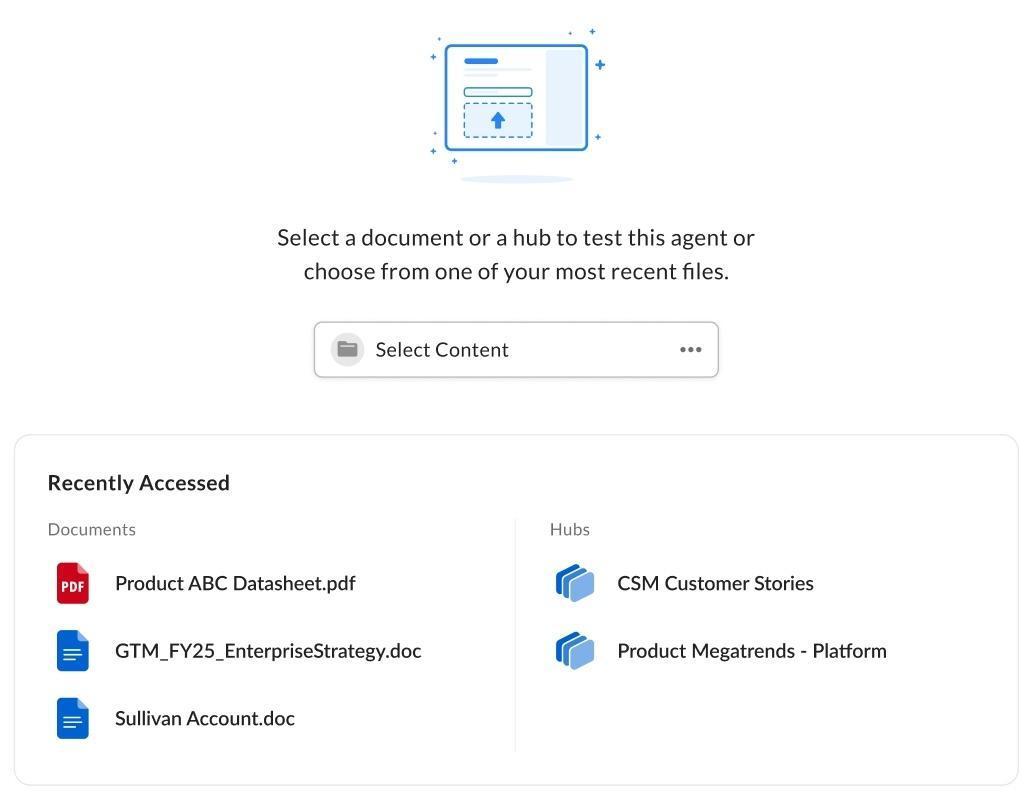Screen dimensions: 1035x800
Task: Select Product Megatrends - Platform hub
Action: point(751,651)
